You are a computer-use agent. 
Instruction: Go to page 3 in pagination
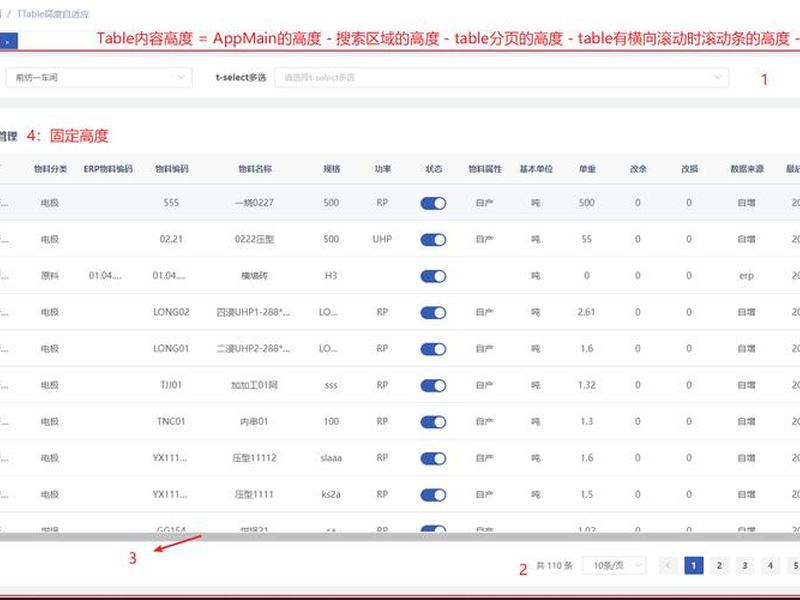[744, 565]
